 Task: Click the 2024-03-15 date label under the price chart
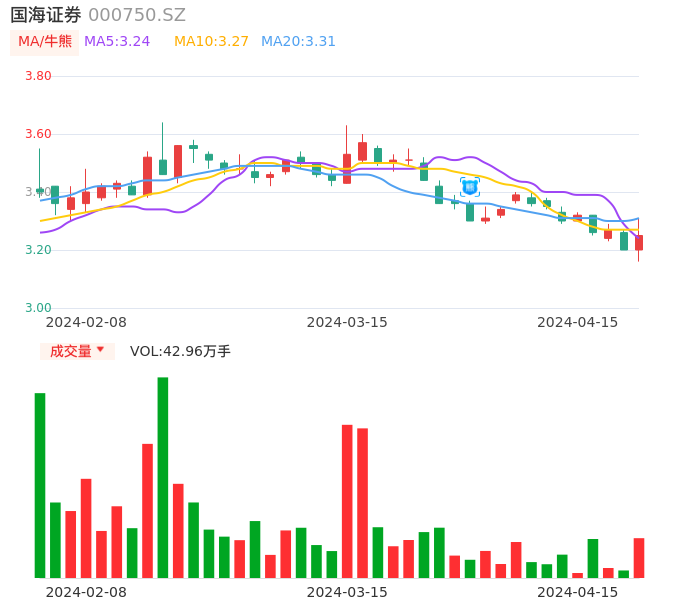click(347, 322)
